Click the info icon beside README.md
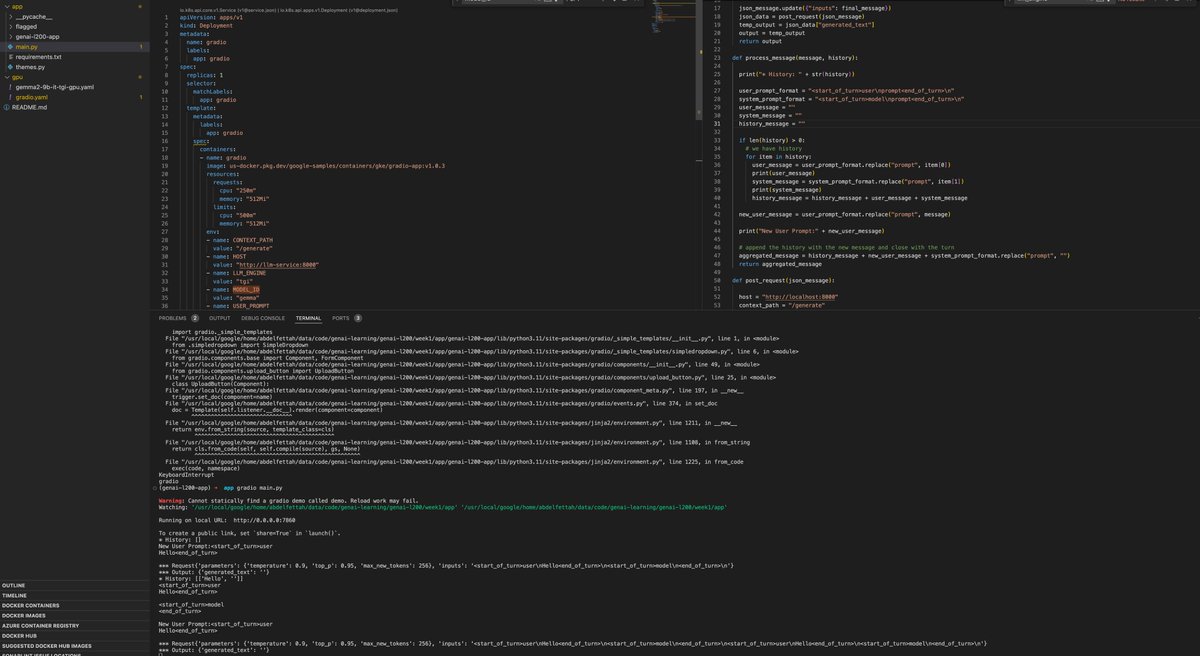Viewport: 1200px width, 656px height. [7, 107]
